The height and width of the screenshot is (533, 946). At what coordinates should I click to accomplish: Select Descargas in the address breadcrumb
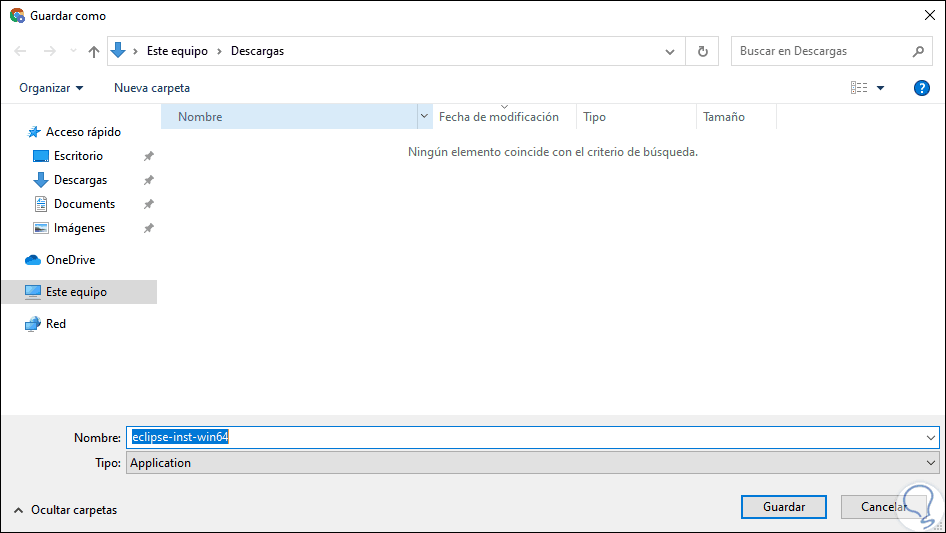pyautogui.click(x=258, y=51)
